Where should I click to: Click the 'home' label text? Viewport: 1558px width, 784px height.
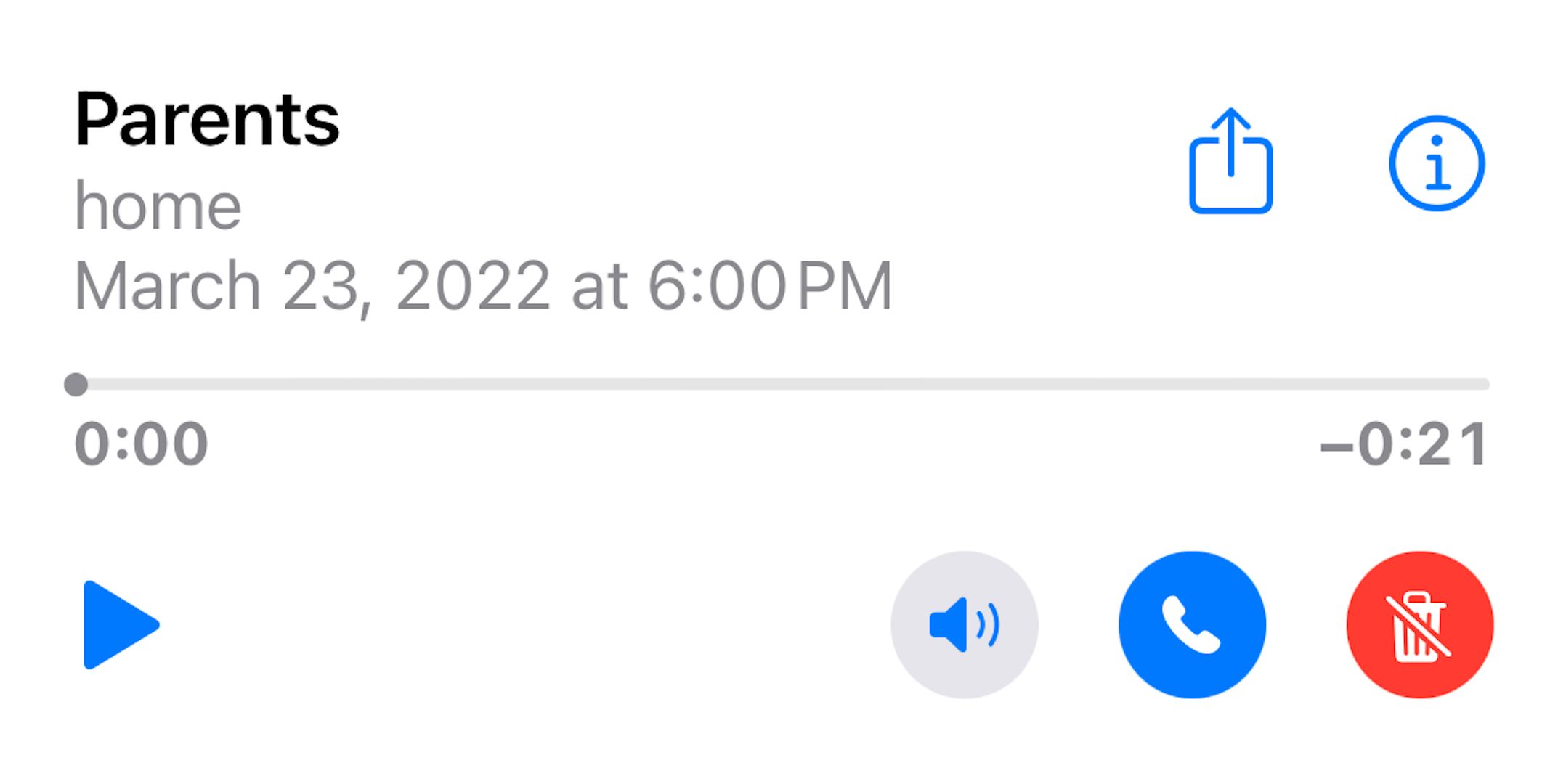[158, 207]
